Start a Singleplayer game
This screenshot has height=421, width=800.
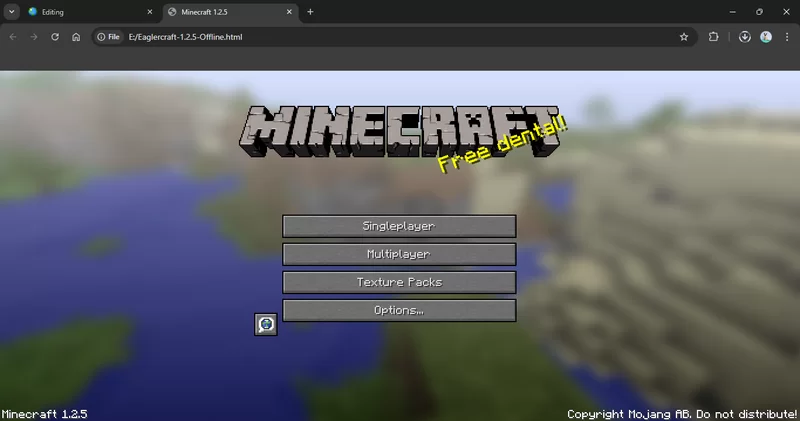coord(399,226)
